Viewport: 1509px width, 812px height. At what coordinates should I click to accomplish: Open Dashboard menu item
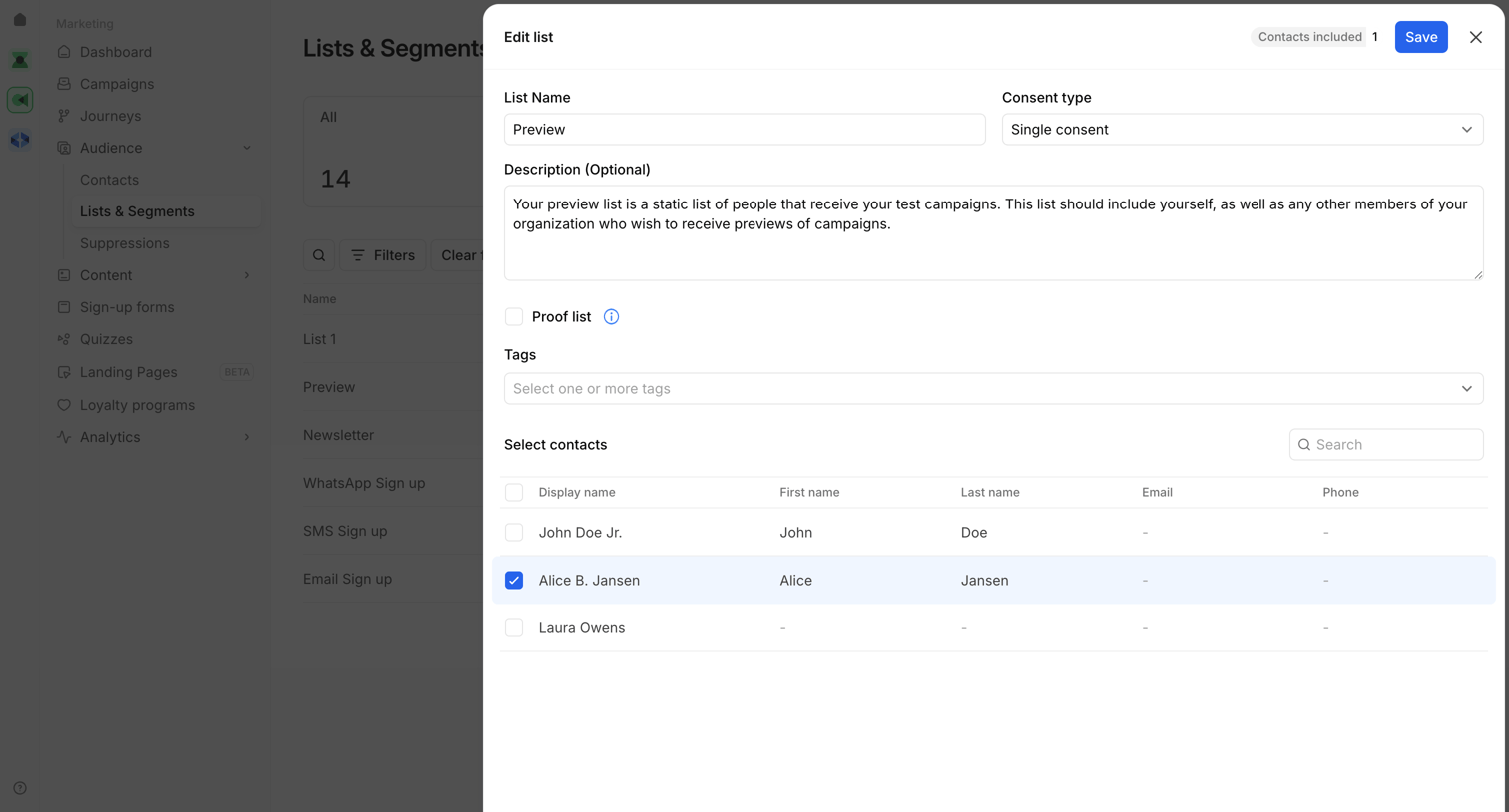click(116, 52)
